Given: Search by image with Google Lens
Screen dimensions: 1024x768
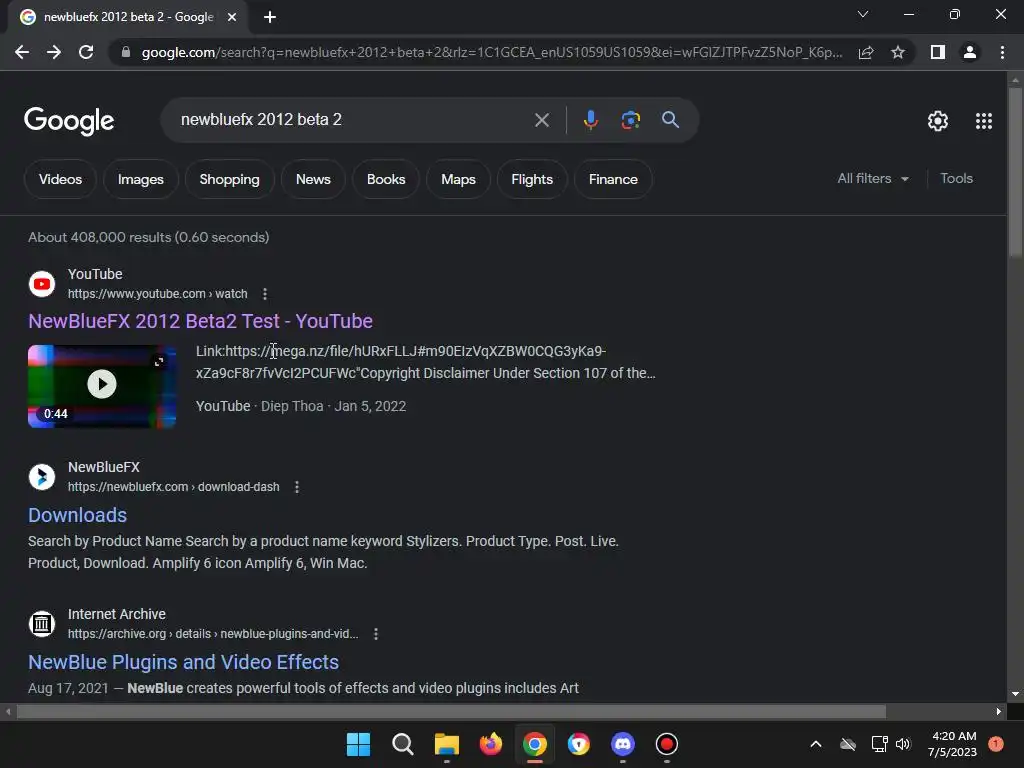Looking at the screenshot, I should tap(630, 120).
